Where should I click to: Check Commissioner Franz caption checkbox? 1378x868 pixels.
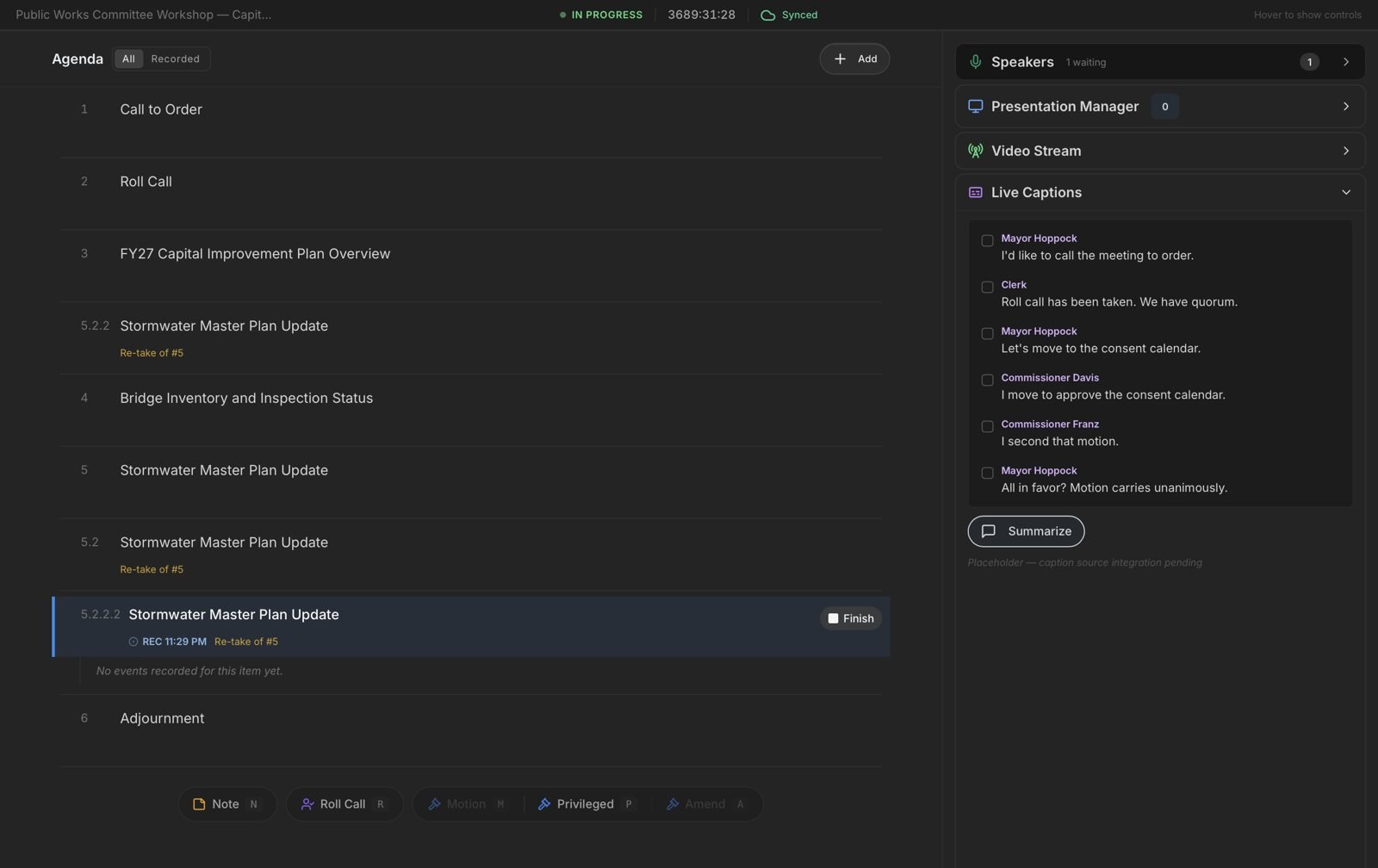pyautogui.click(x=987, y=427)
